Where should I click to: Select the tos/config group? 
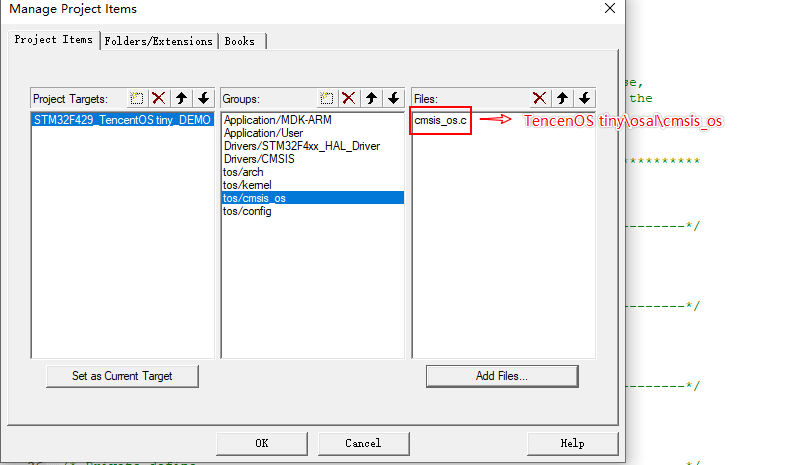(313, 211)
